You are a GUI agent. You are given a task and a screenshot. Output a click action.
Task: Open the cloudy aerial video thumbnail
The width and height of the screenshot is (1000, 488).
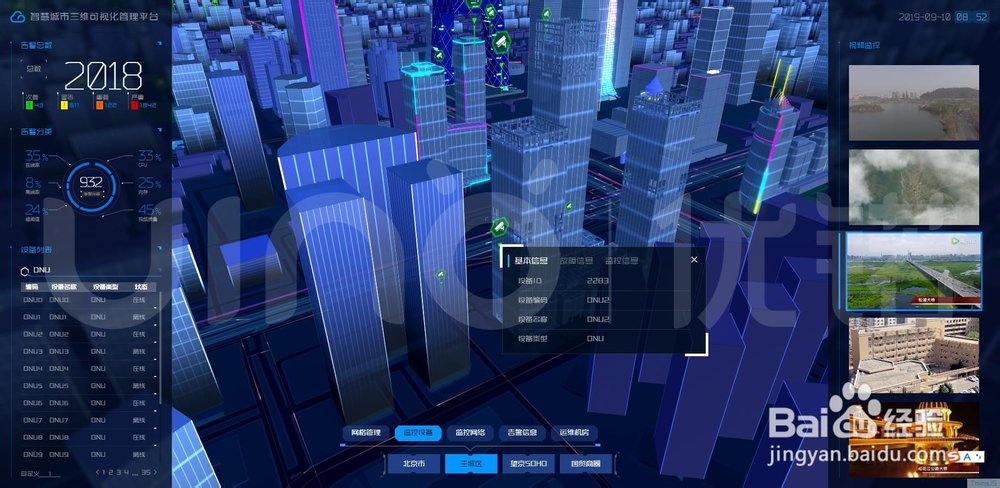913,187
